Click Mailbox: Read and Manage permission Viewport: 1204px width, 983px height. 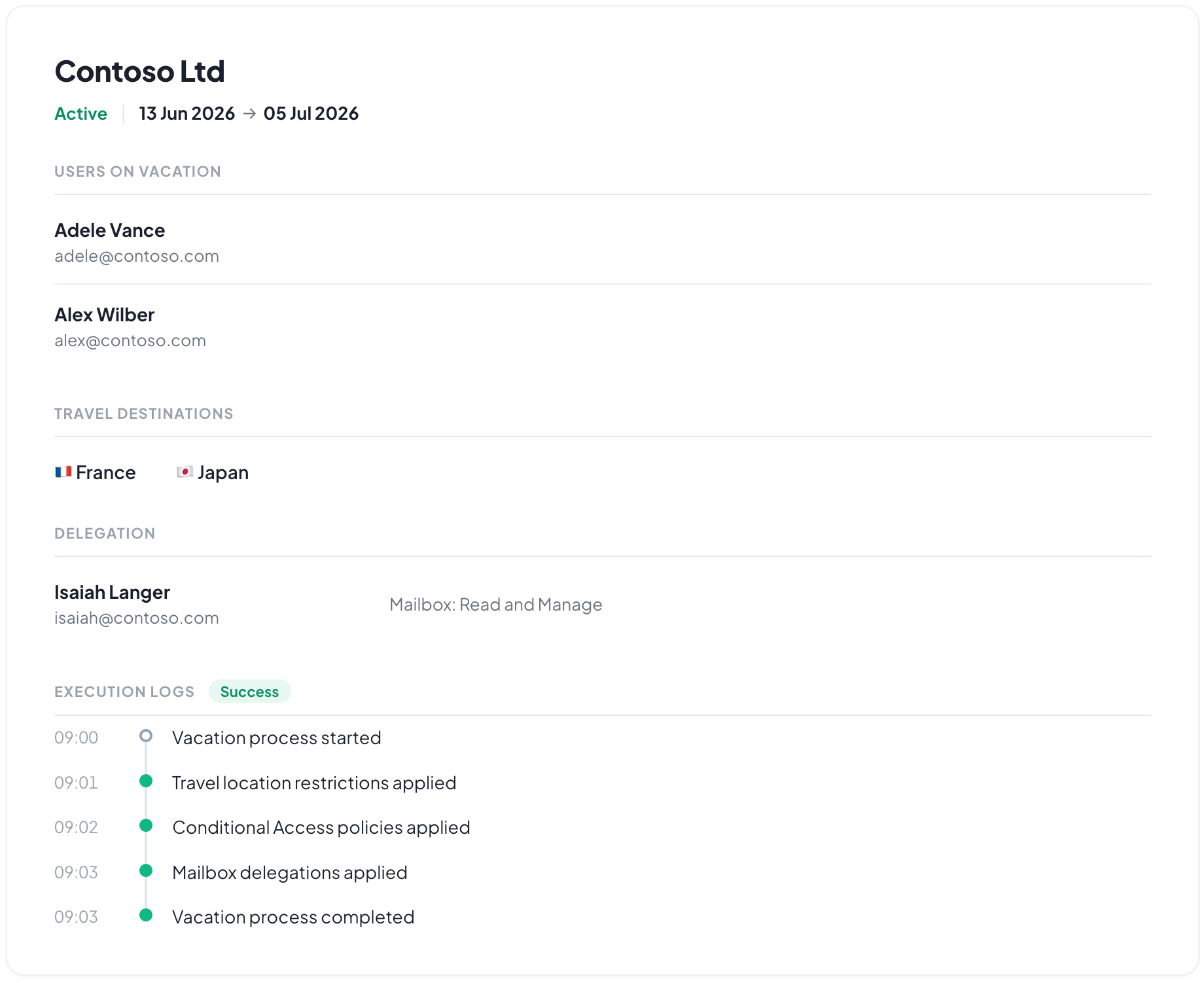pos(495,605)
